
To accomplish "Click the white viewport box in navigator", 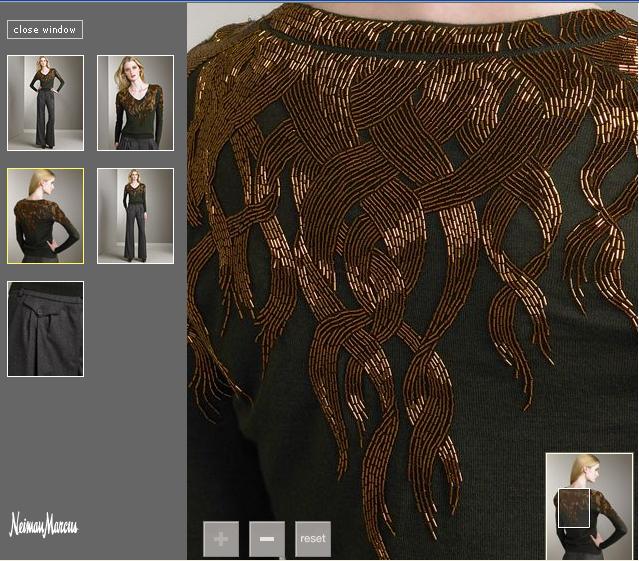I will click(573, 508).
